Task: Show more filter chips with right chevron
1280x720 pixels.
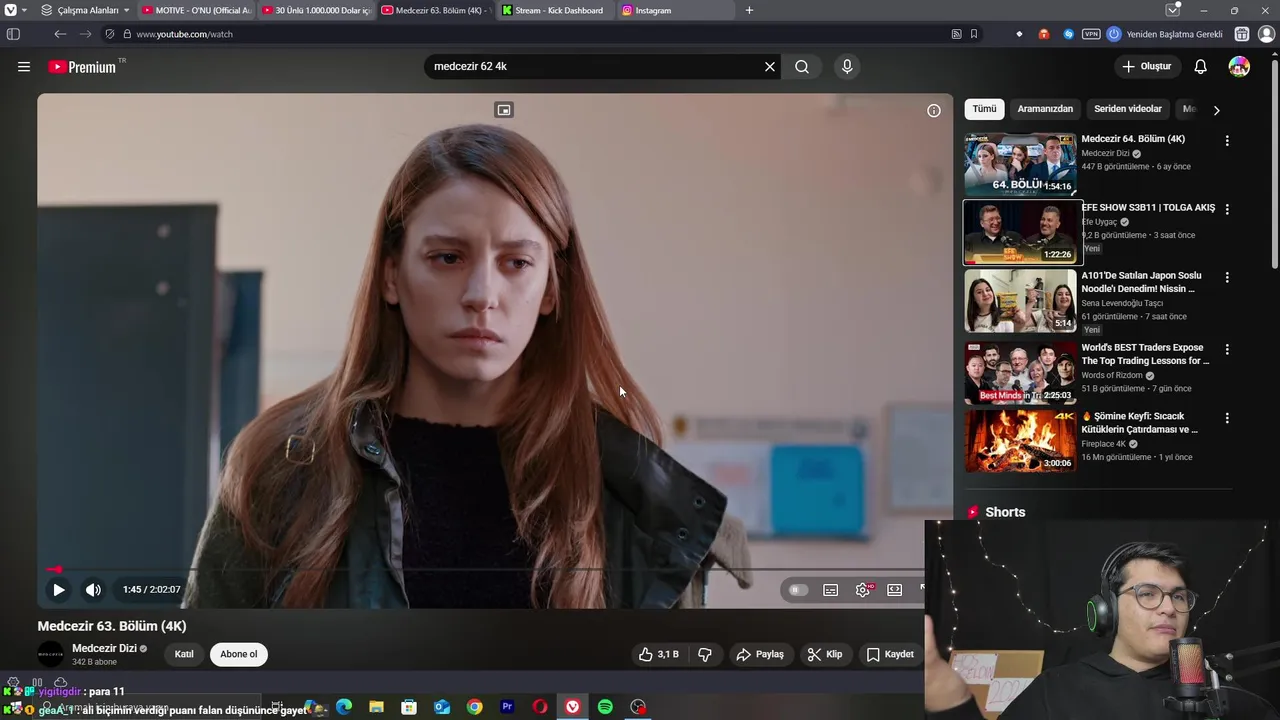Action: 1216,110
